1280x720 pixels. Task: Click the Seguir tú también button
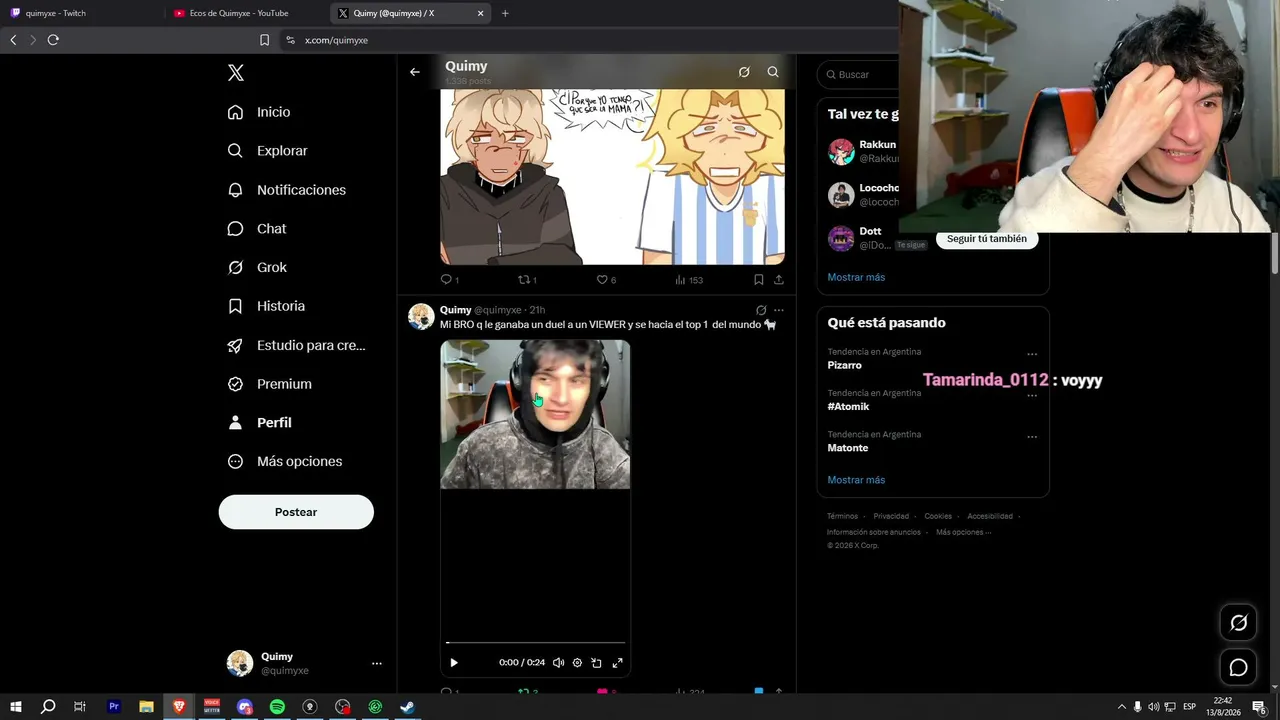point(986,239)
